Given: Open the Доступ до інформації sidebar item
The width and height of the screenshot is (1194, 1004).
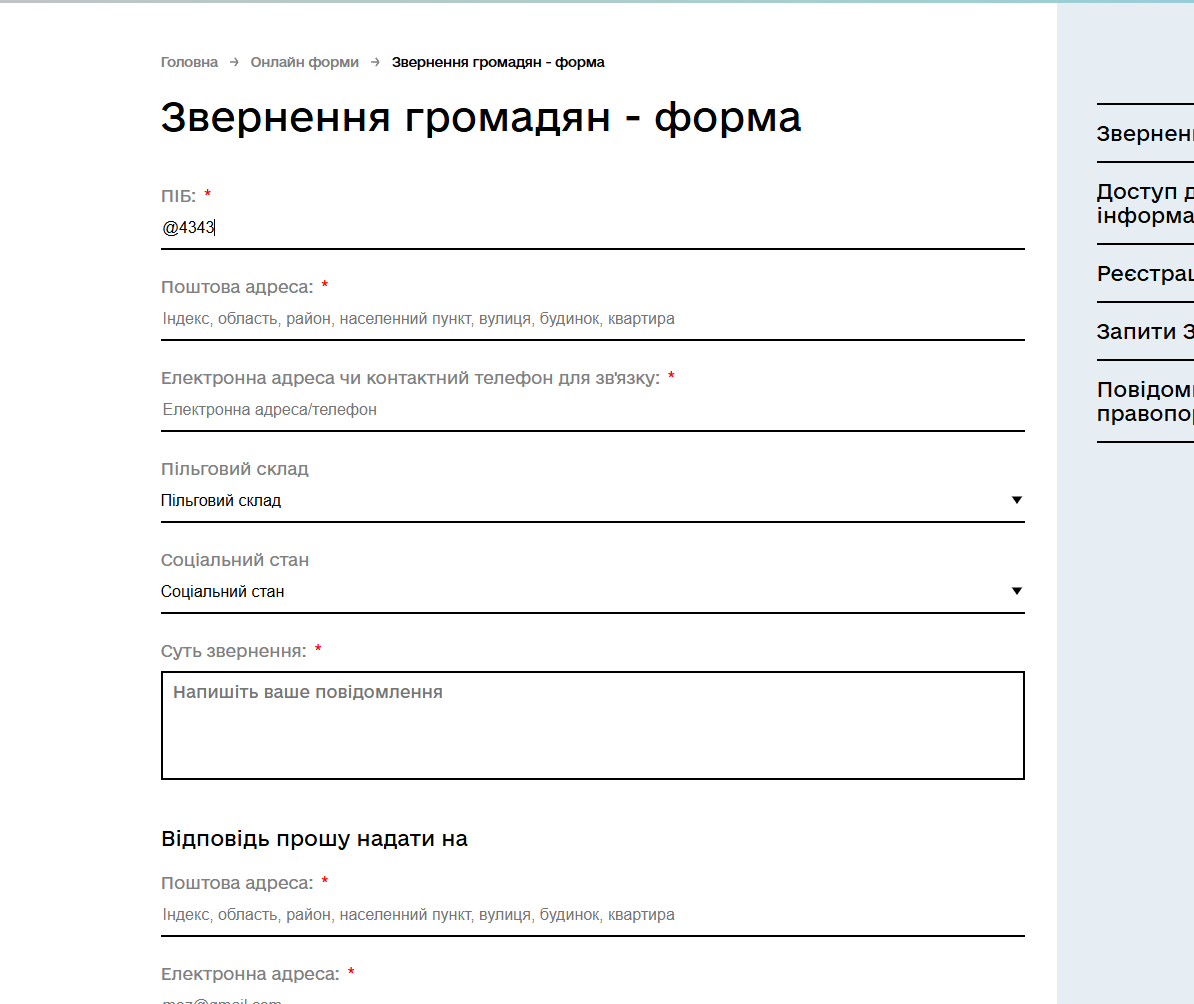Looking at the screenshot, I should point(1145,203).
